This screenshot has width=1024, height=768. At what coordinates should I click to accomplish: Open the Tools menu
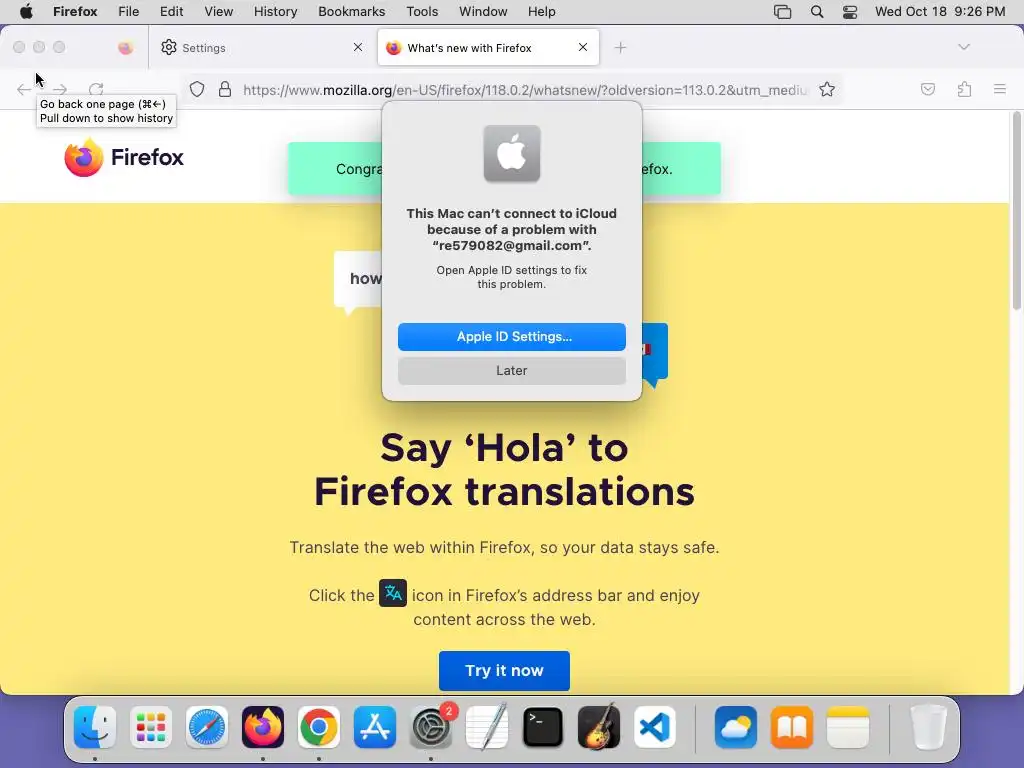(422, 12)
